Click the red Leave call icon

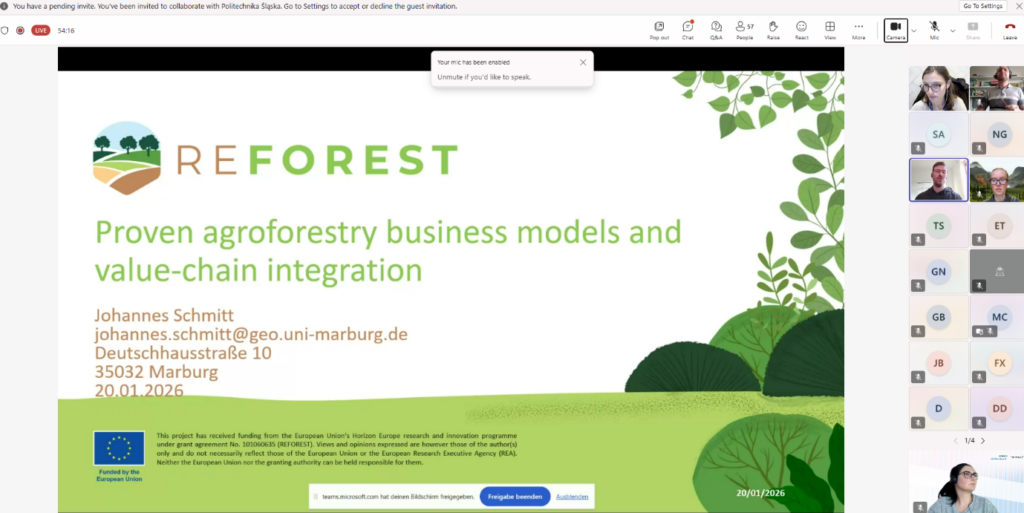click(x=1010, y=29)
